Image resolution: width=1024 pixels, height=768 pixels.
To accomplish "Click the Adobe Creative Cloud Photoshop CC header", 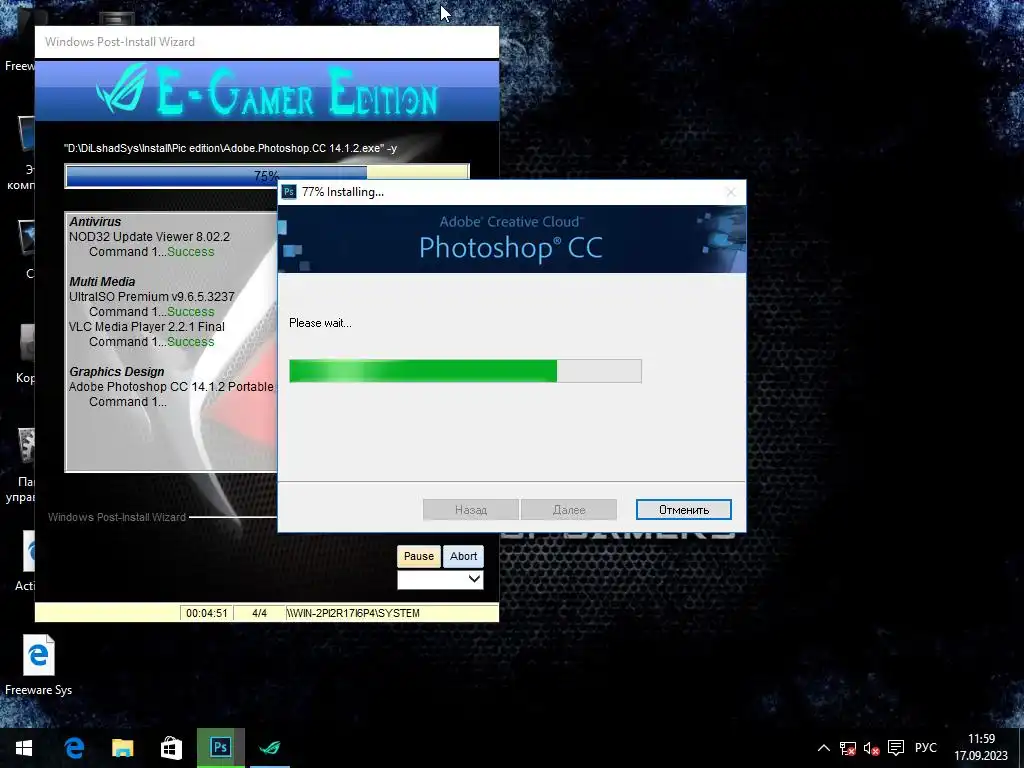I will coord(511,239).
